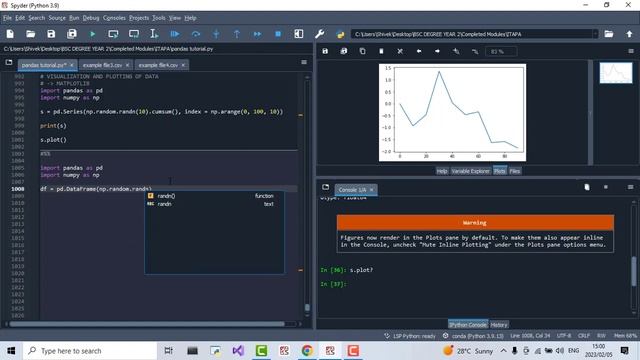Select randn() function autocomplete suggestion

click(x=214, y=196)
